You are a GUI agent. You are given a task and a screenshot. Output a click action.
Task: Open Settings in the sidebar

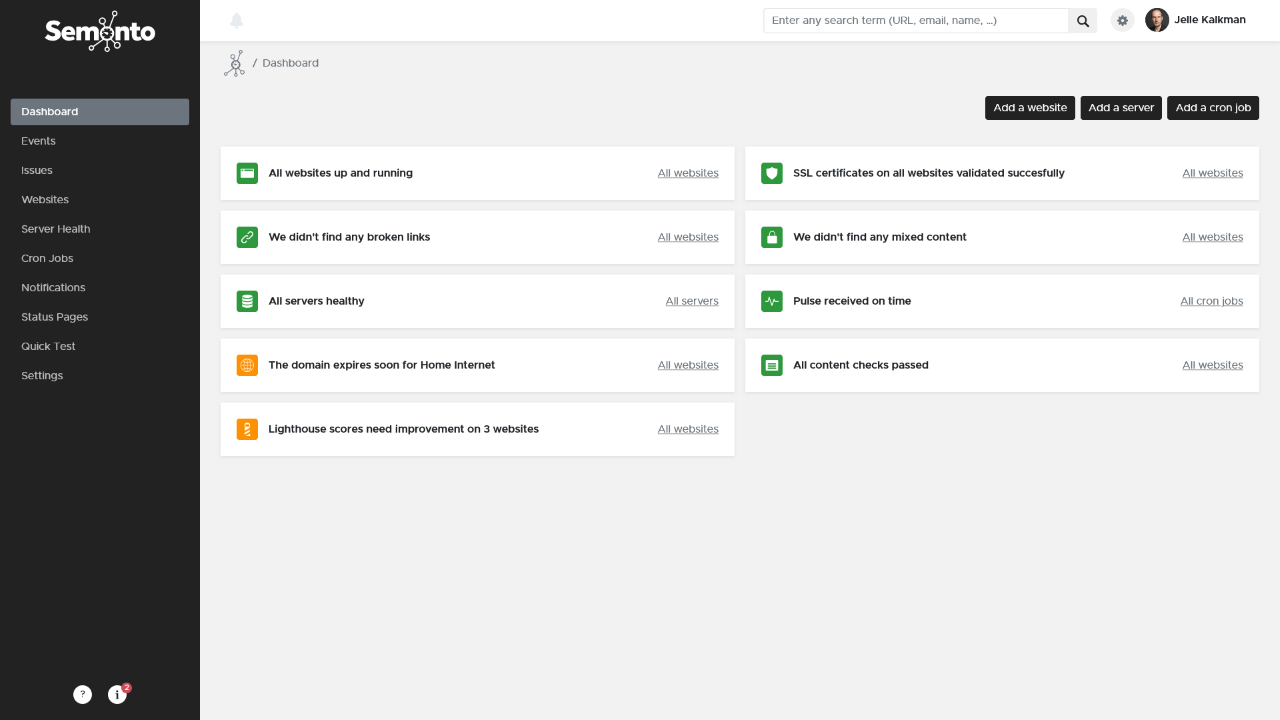(x=100, y=376)
